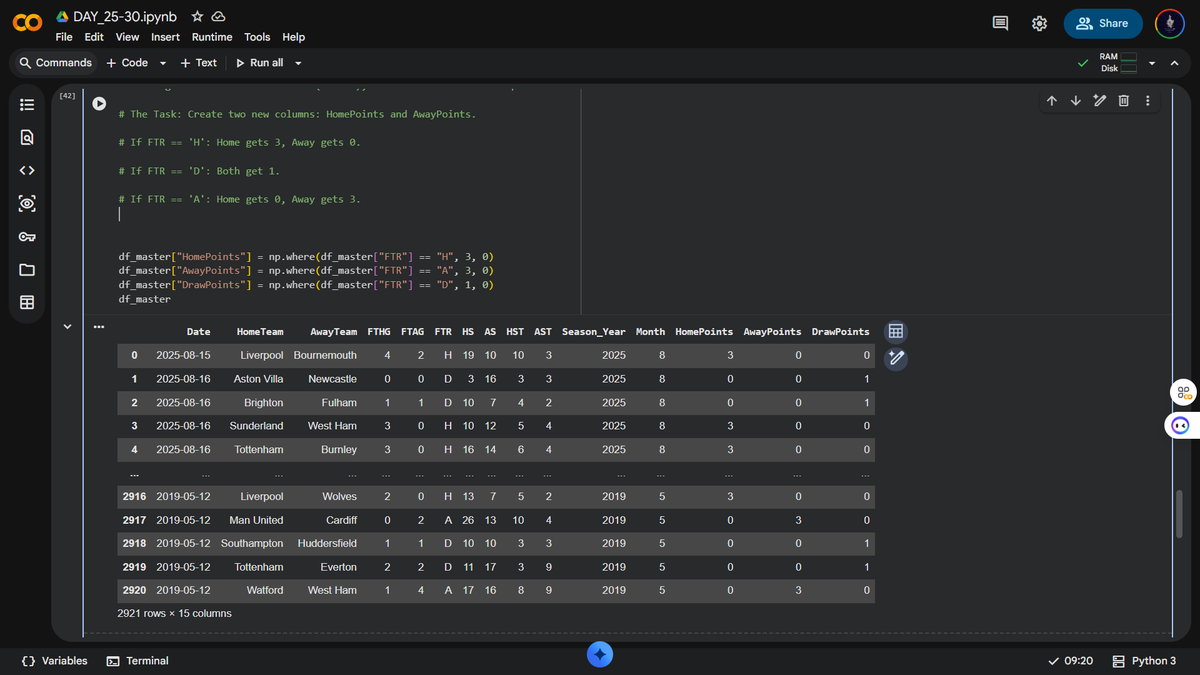Click the Watford cell in row 2920

[x=265, y=590]
